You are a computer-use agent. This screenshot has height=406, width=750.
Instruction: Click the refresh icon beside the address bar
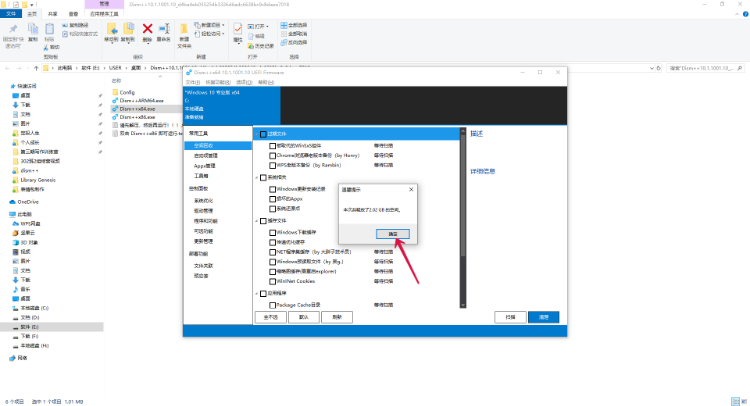pos(658,68)
